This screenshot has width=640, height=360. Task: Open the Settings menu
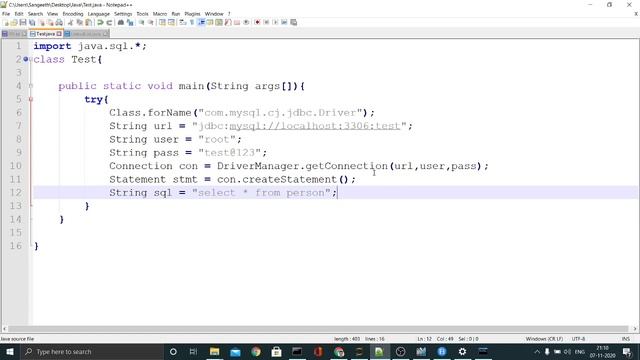tap(123, 14)
